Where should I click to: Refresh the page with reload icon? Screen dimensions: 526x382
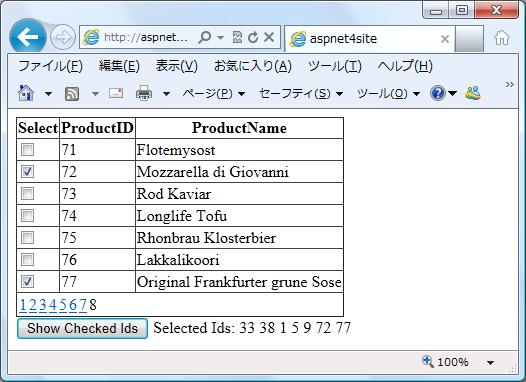pos(253,37)
